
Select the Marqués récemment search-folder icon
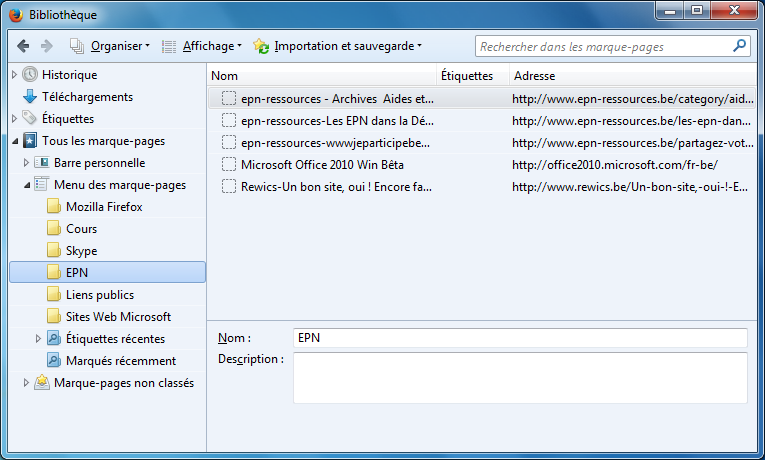[54, 360]
